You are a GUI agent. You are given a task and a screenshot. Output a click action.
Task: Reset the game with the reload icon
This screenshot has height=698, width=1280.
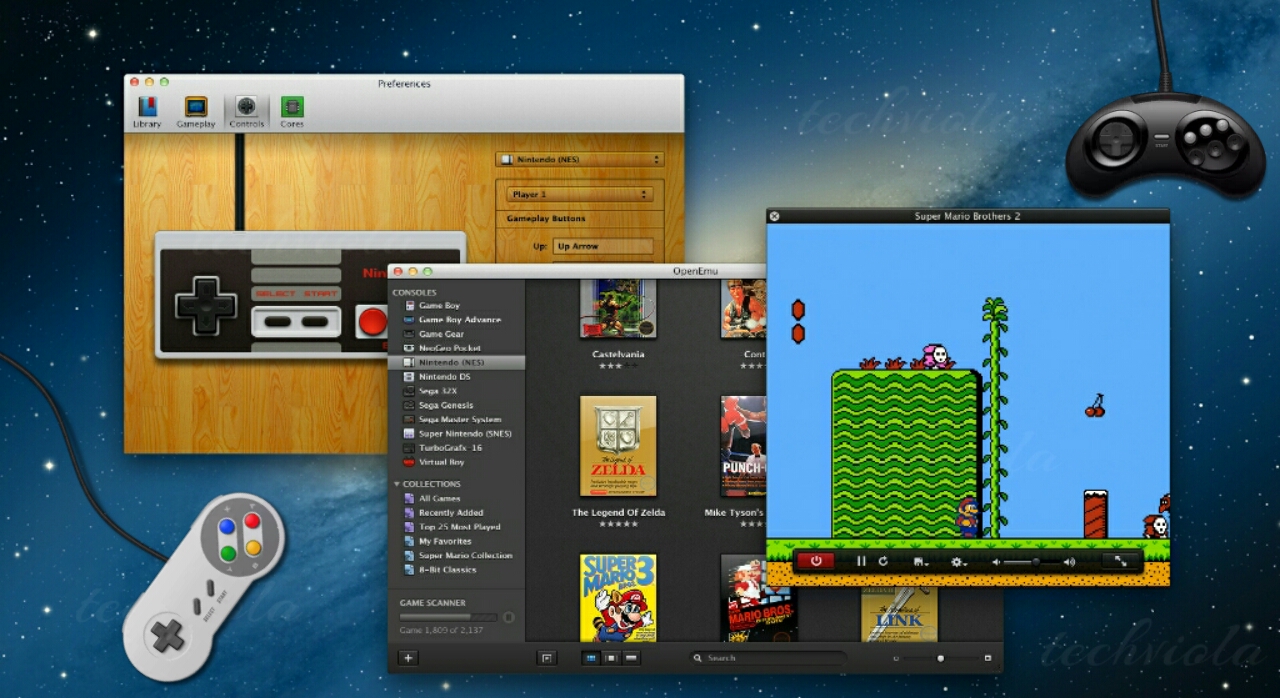[883, 562]
